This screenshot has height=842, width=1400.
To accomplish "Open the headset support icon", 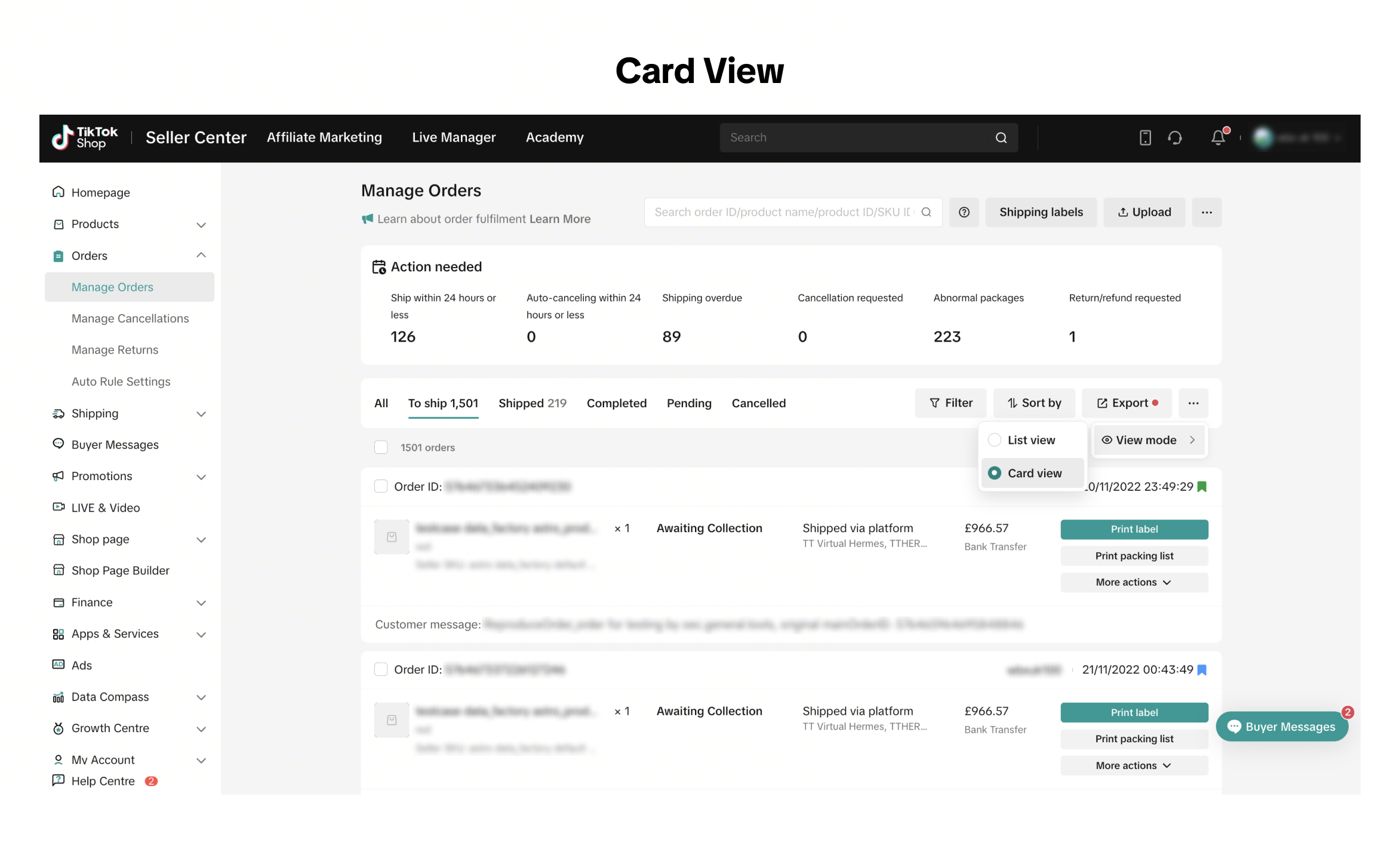I will (1175, 138).
